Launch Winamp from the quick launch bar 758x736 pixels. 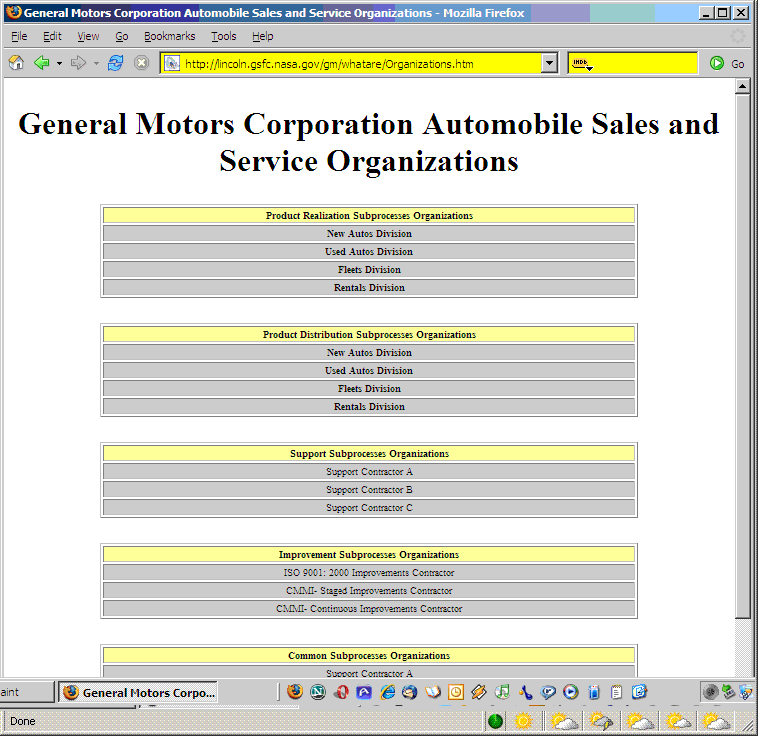pyautogui.click(x=479, y=692)
